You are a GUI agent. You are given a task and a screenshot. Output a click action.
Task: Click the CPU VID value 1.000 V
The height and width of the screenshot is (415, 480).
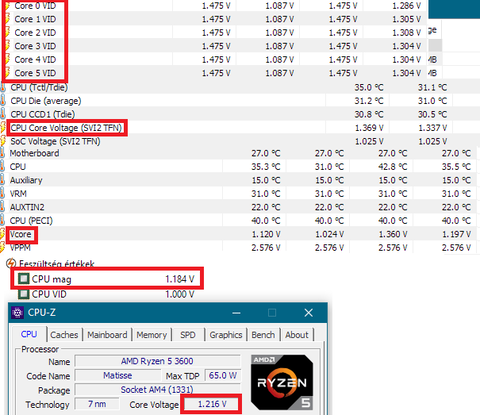coord(180,294)
